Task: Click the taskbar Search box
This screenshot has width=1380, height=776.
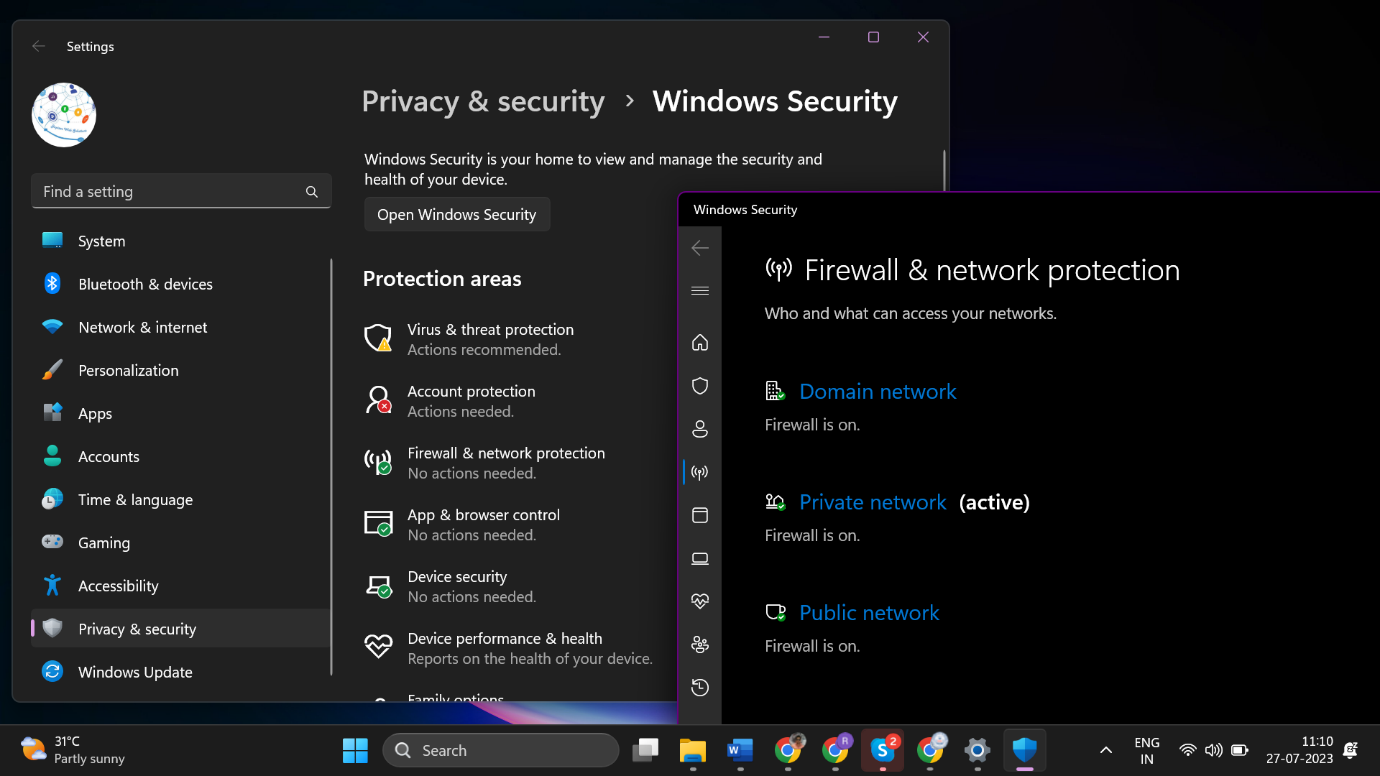Action: tap(501, 750)
